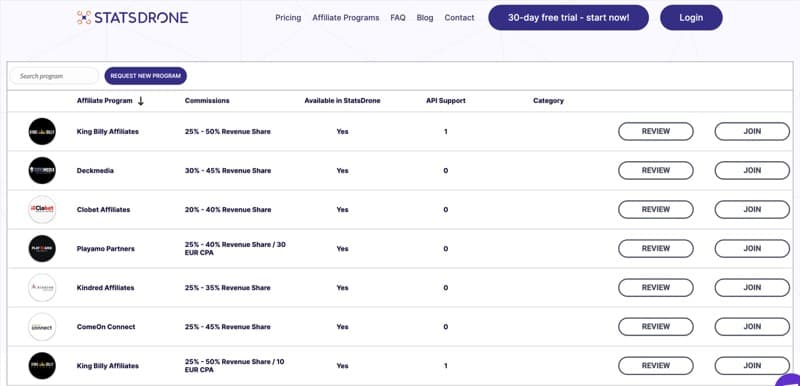
Task: Sort by Affiliate Program arrow
Action: click(141, 101)
